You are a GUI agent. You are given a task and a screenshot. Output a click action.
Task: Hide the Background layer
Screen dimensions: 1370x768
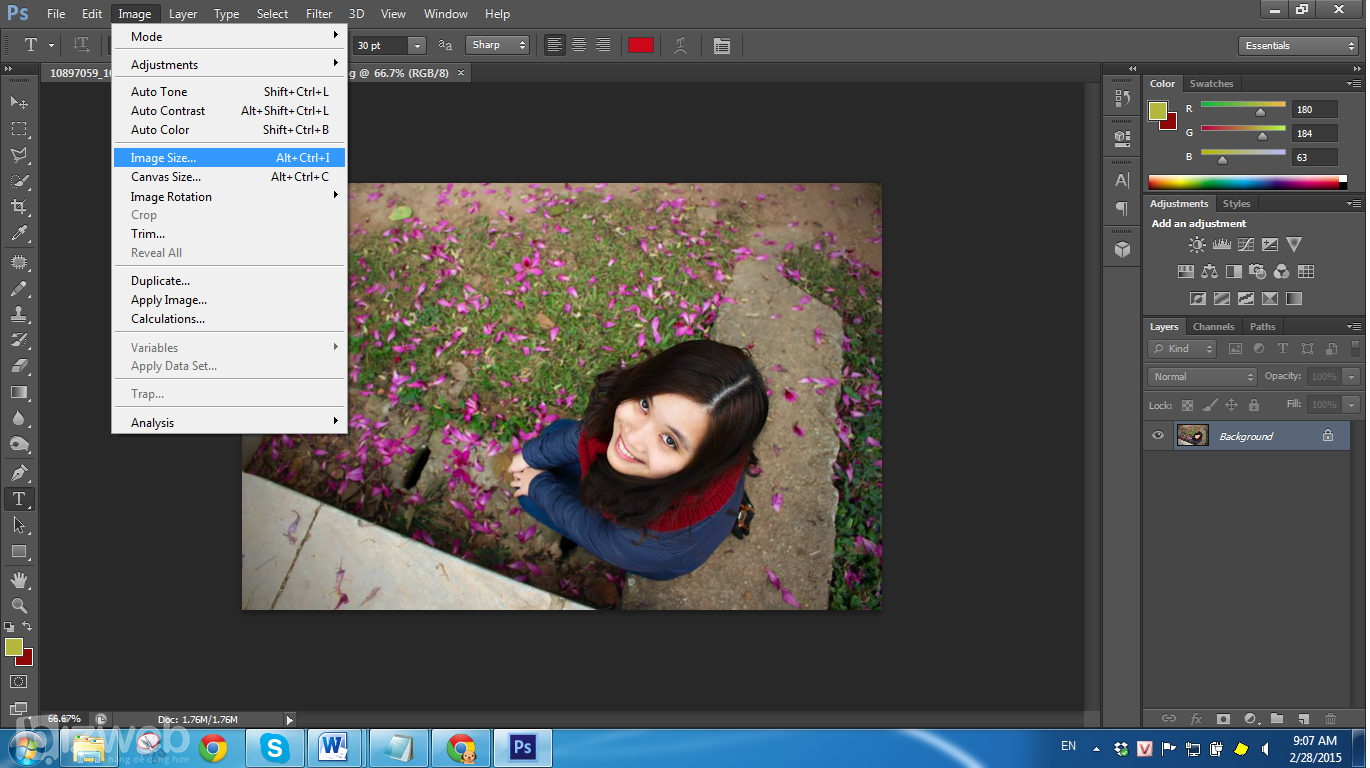[x=1157, y=435]
